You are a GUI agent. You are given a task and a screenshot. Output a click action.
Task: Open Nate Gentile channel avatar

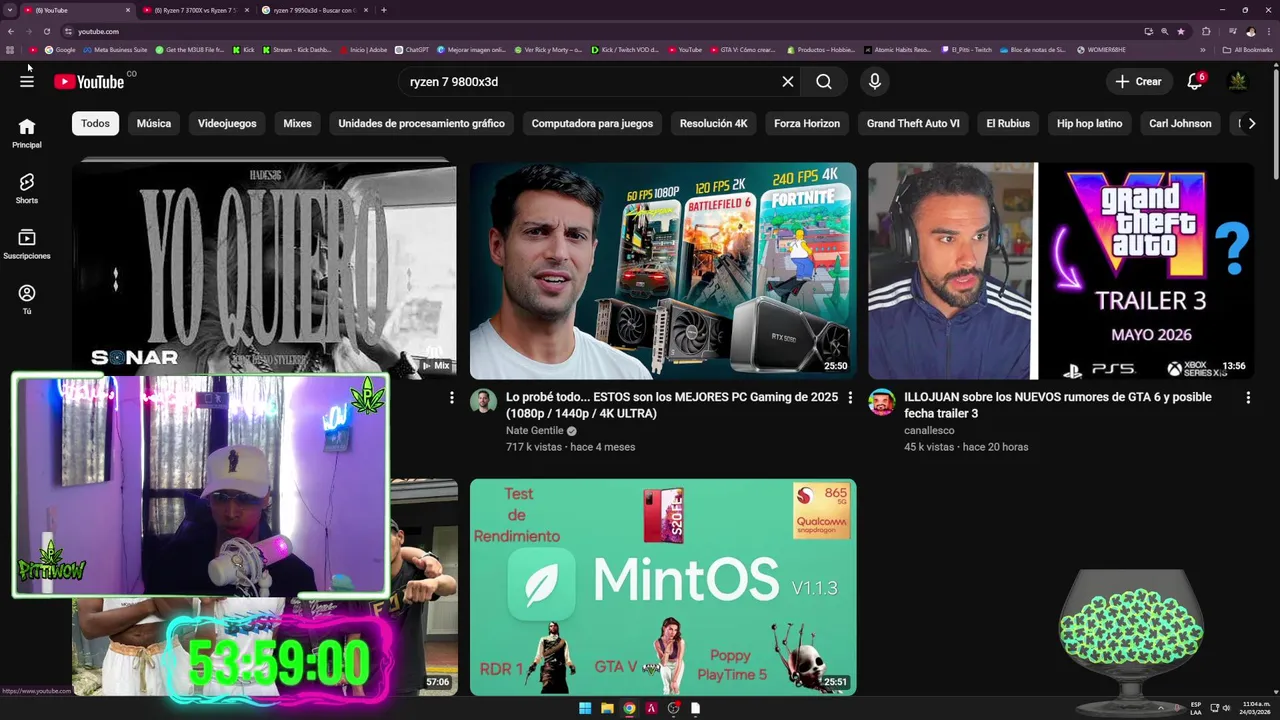click(x=484, y=402)
